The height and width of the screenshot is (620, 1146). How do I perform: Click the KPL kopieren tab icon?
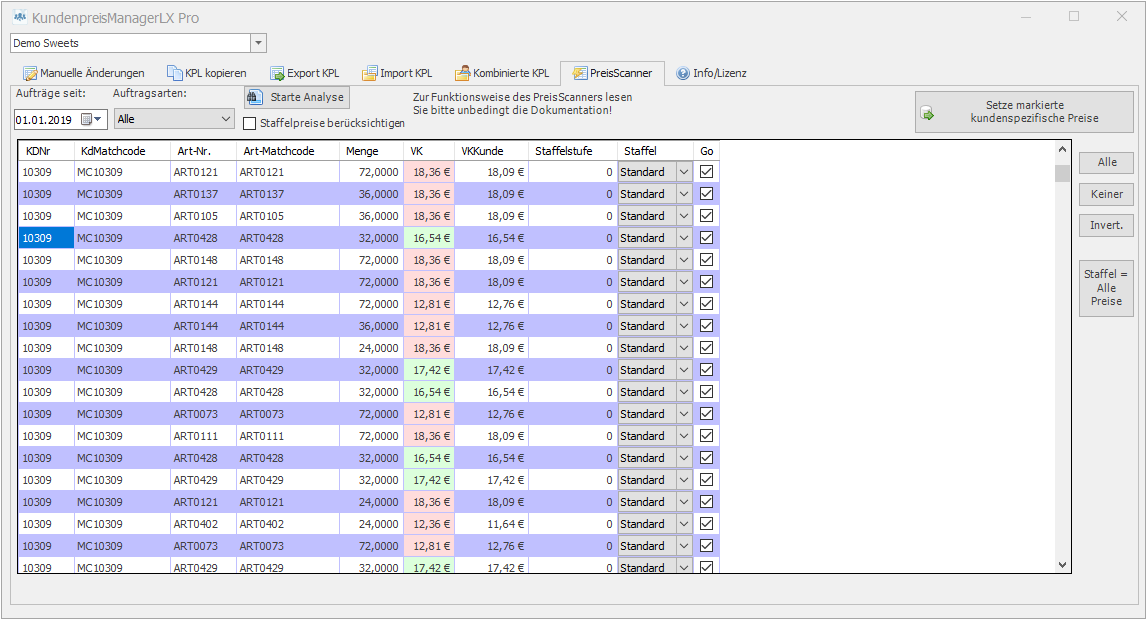[175, 73]
